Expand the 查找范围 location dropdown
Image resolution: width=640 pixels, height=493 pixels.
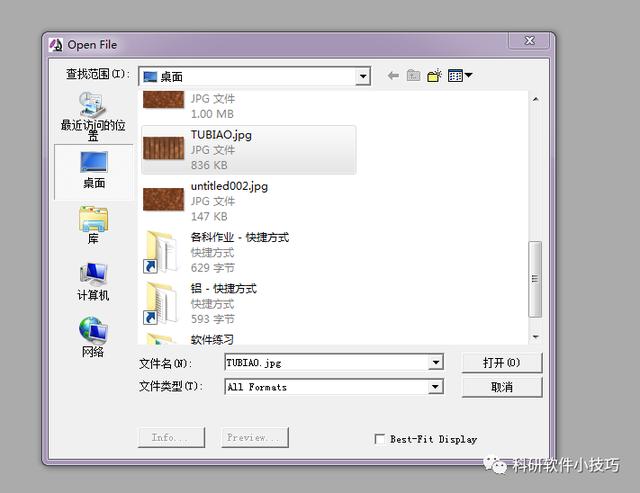tap(362, 76)
